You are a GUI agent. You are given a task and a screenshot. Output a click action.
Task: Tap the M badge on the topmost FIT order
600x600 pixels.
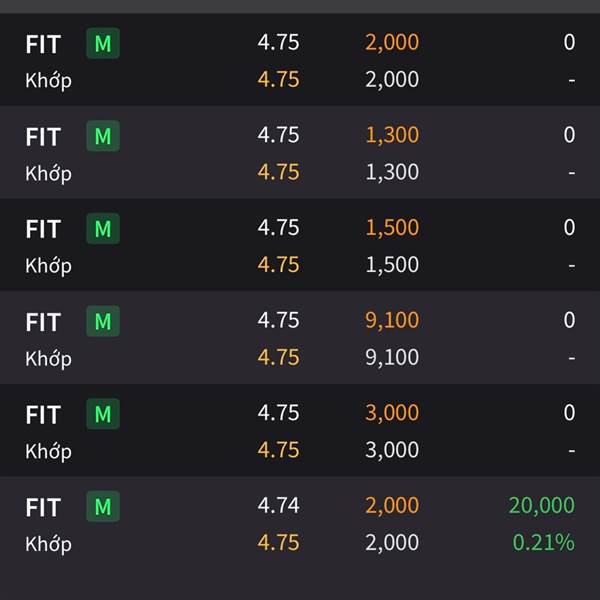(102, 44)
